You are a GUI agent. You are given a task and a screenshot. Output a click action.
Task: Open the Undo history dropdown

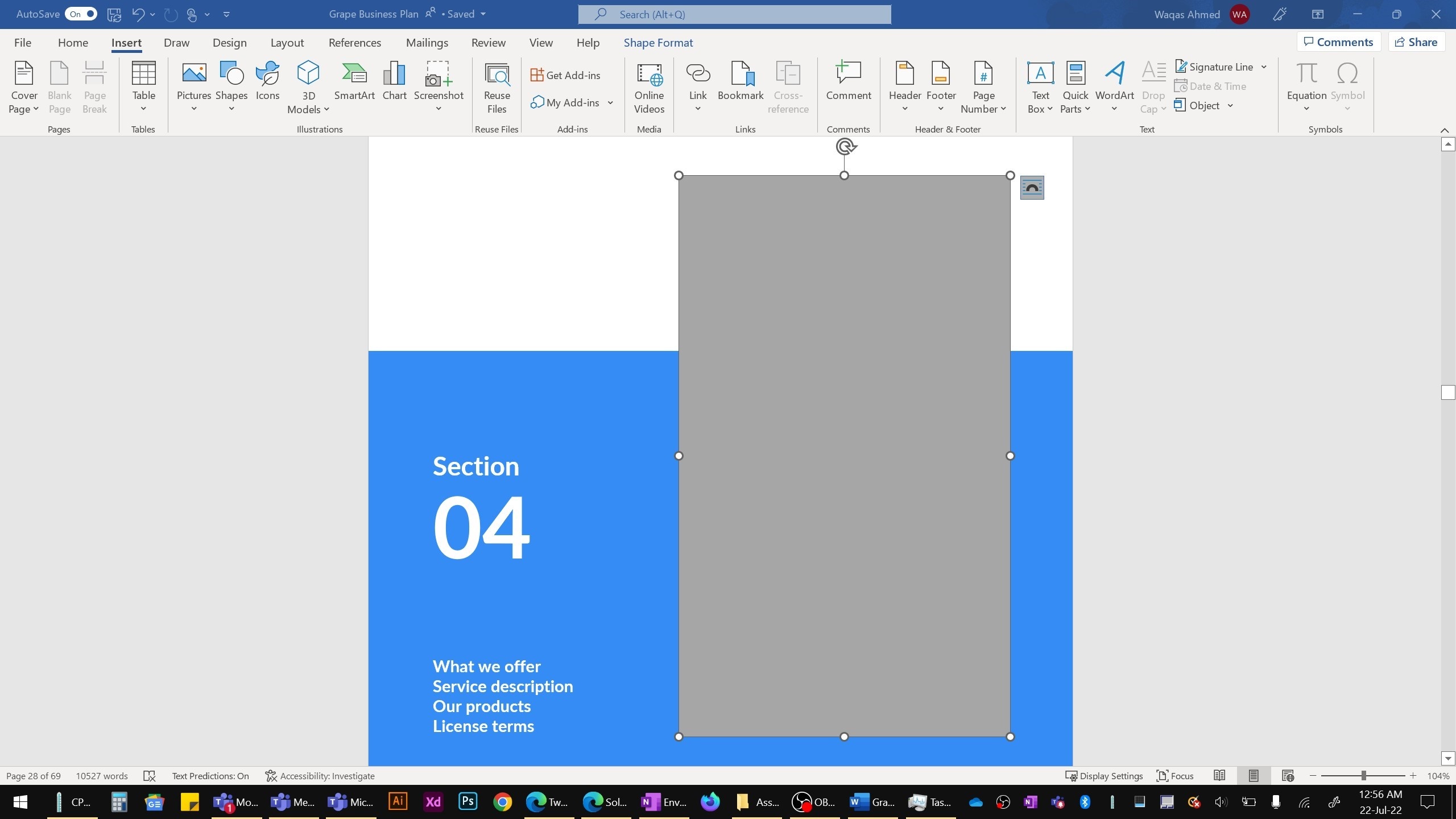pos(152,14)
